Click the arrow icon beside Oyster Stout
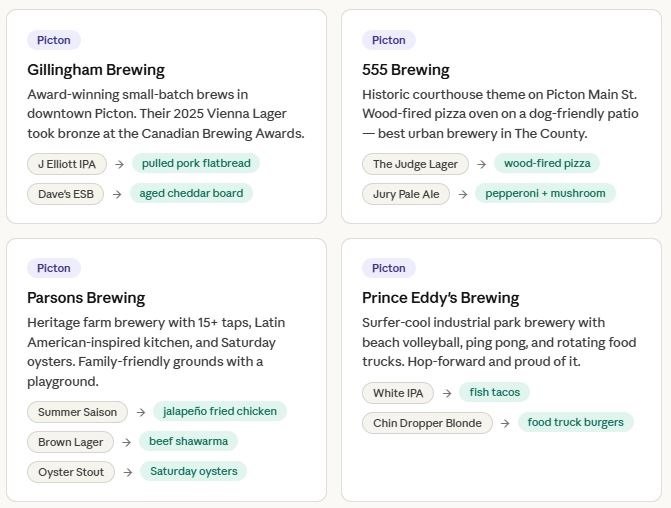The width and height of the screenshot is (671, 508). (x=128, y=472)
